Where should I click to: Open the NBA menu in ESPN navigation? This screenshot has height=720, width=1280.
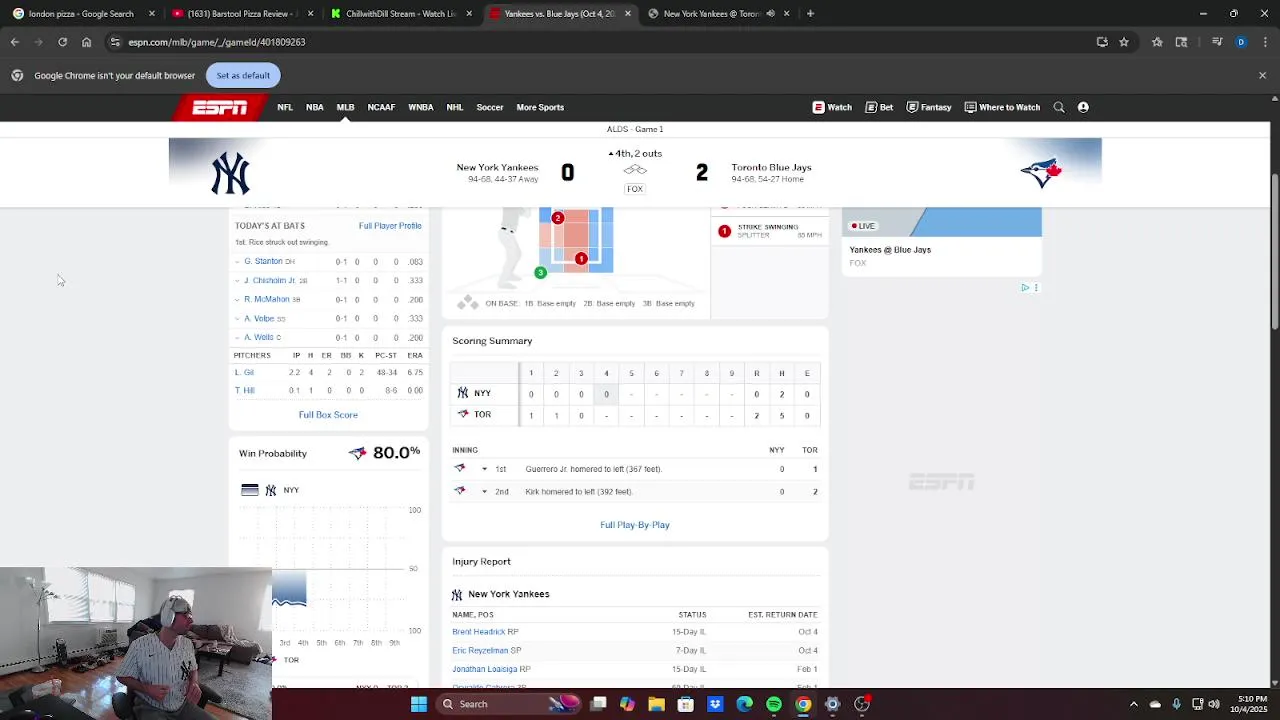(x=315, y=107)
